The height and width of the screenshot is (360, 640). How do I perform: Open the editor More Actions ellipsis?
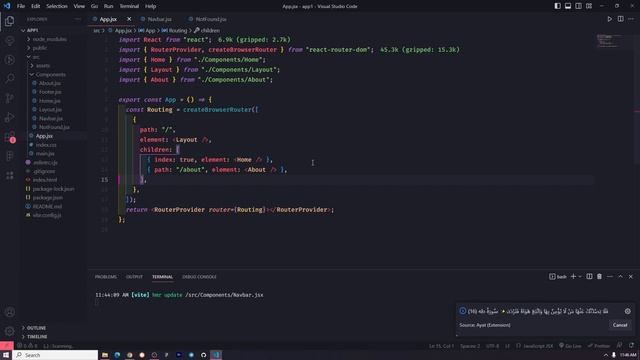[x=631, y=19]
